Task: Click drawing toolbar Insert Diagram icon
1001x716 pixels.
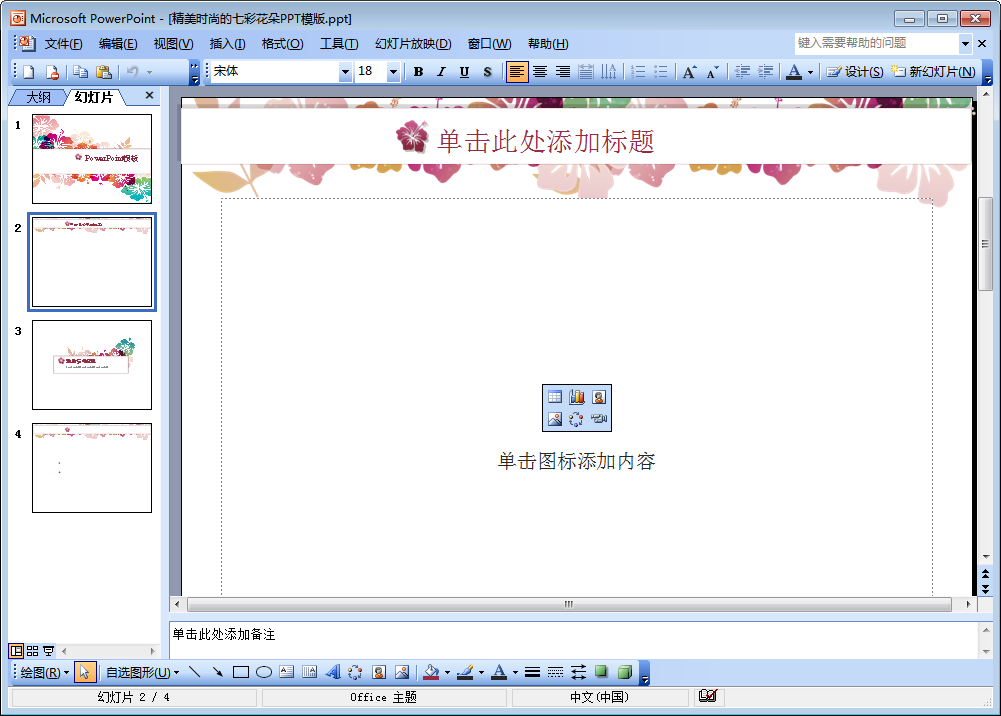Action: point(356,672)
